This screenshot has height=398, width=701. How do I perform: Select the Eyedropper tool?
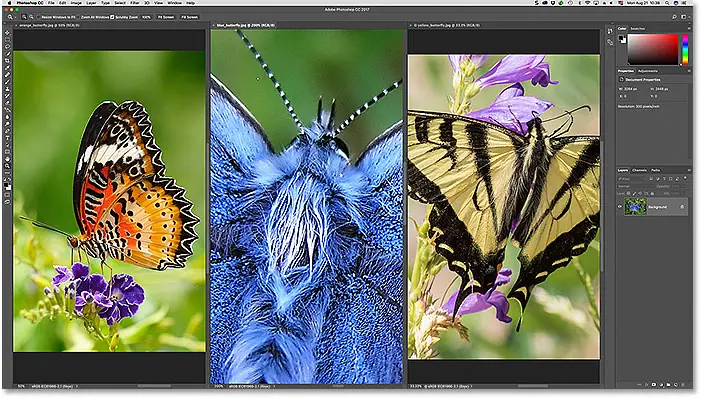pyautogui.click(x=8, y=67)
